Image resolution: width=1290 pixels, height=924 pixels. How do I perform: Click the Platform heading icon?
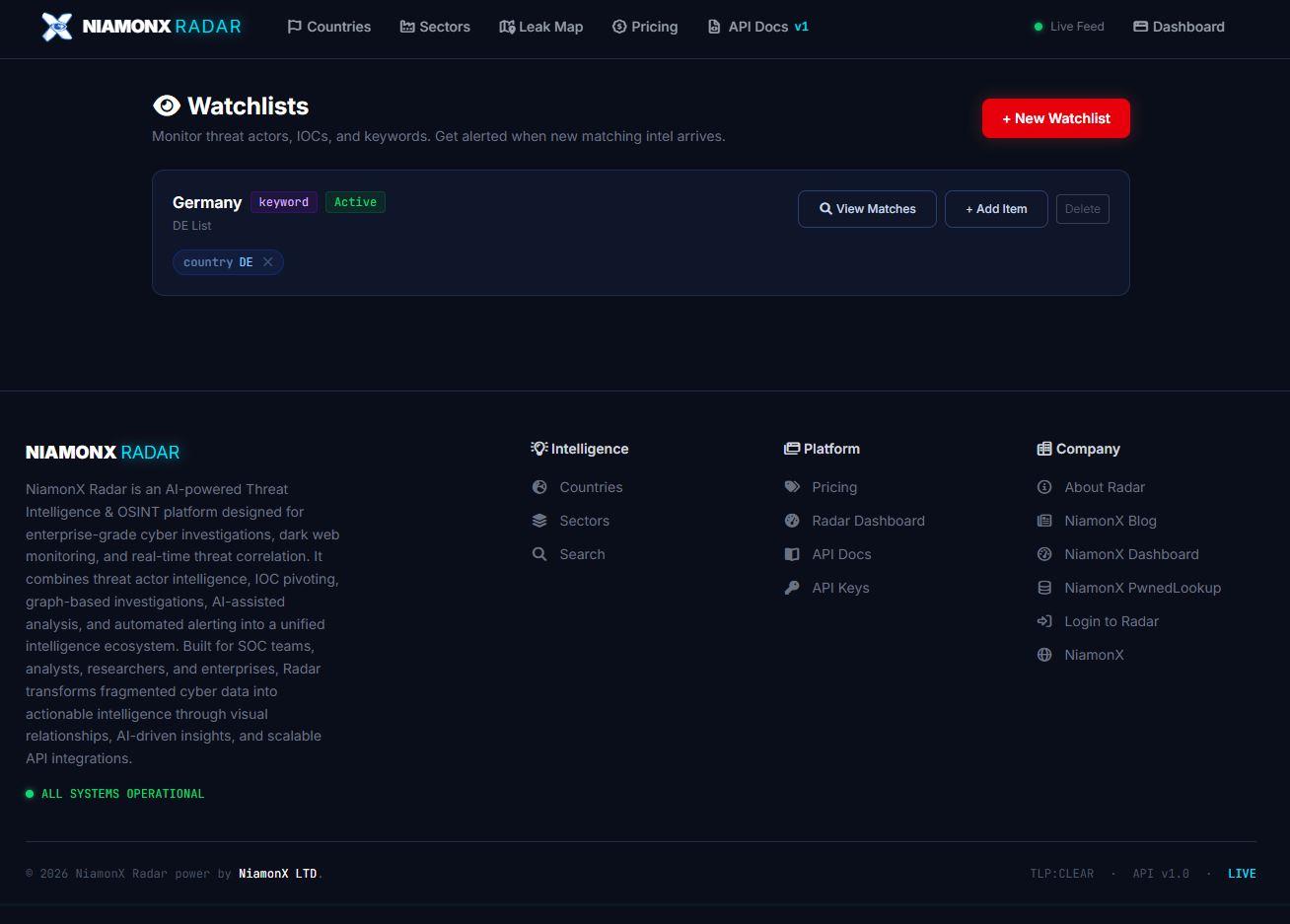click(791, 449)
